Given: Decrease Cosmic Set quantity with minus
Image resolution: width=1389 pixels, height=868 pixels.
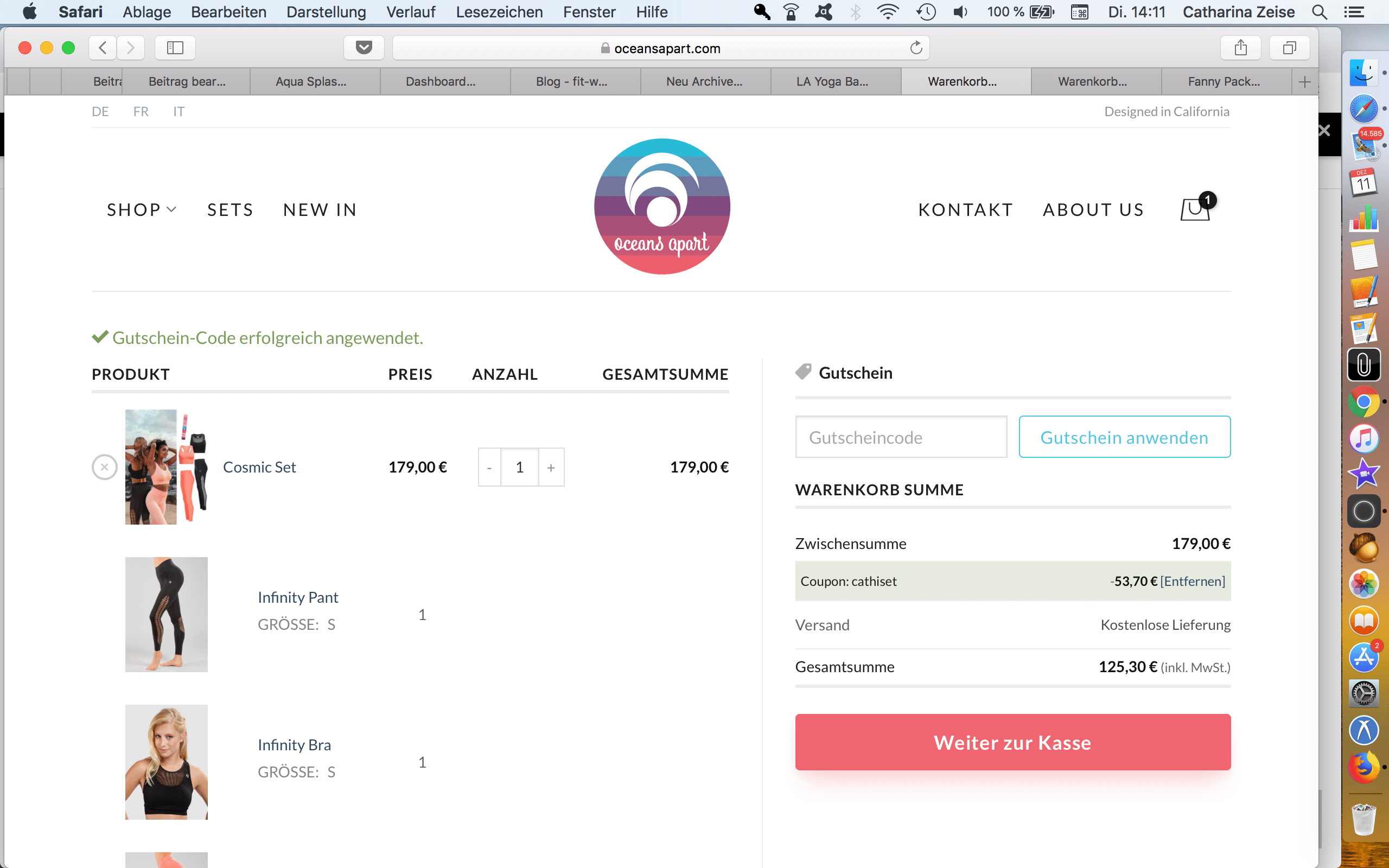Looking at the screenshot, I should point(489,467).
